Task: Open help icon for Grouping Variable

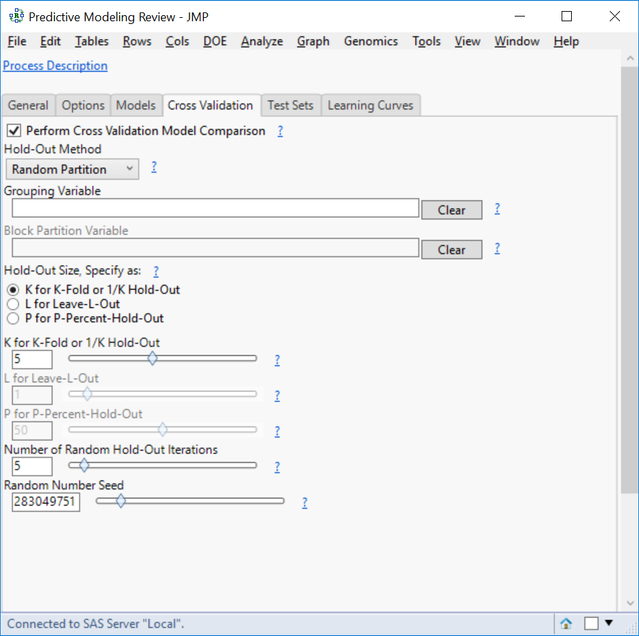Action: pos(497,209)
